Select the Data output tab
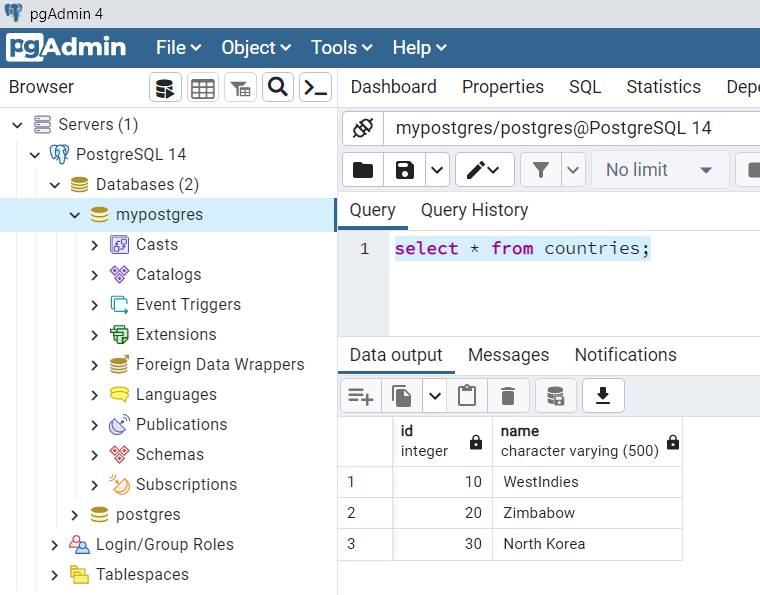This screenshot has width=760, height=595. pos(396,355)
